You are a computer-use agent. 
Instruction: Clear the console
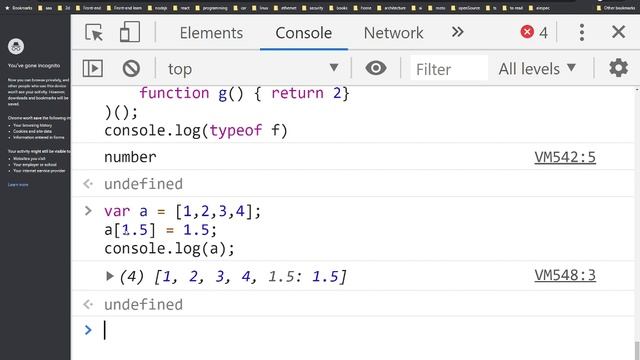131,68
